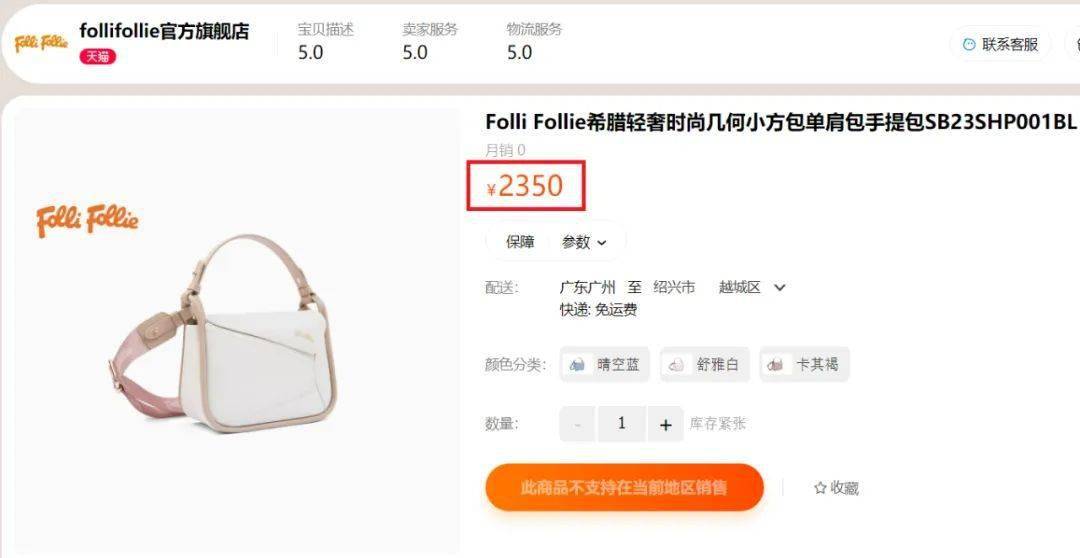Increase quantity with the plus button
Viewport: 1080px width, 558px height.
tap(665, 424)
